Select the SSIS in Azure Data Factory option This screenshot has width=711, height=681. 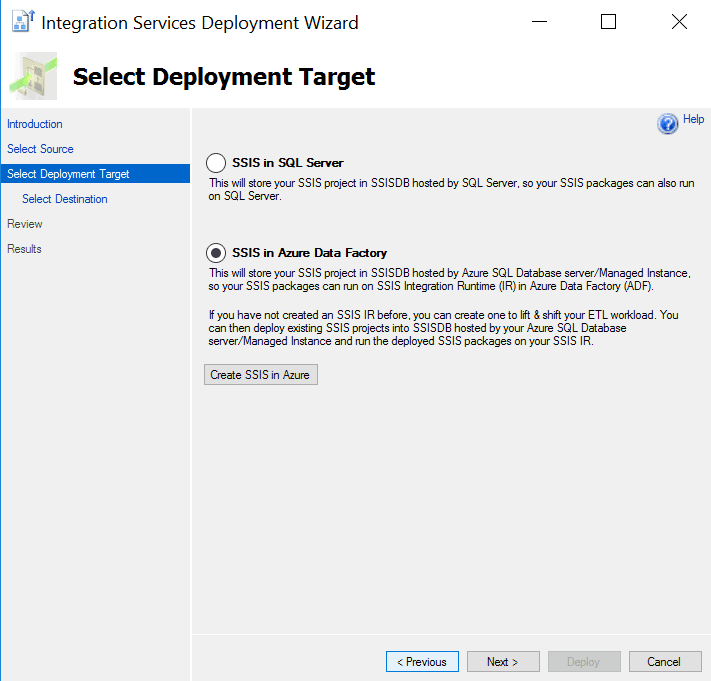[216, 253]
